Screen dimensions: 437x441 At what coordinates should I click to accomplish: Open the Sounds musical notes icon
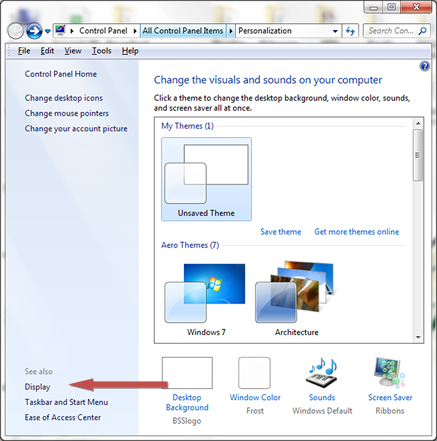322,372
